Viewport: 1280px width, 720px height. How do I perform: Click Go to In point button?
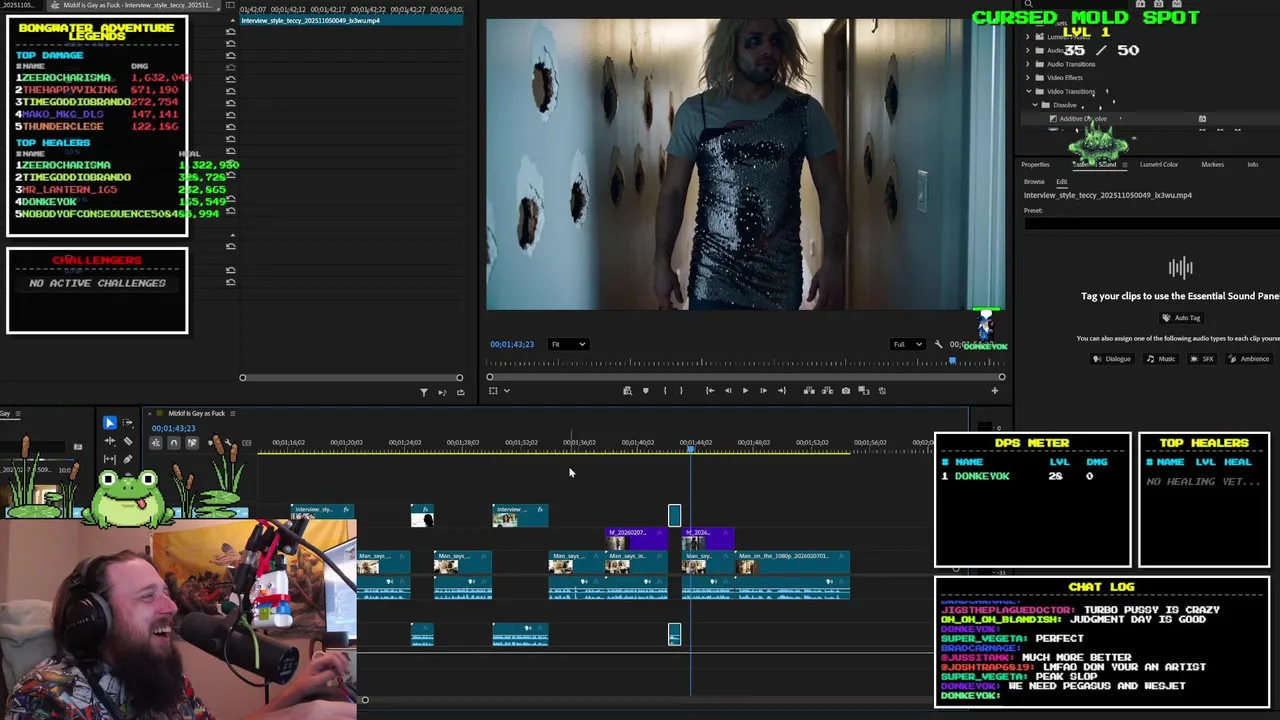(x=709, y=391)
